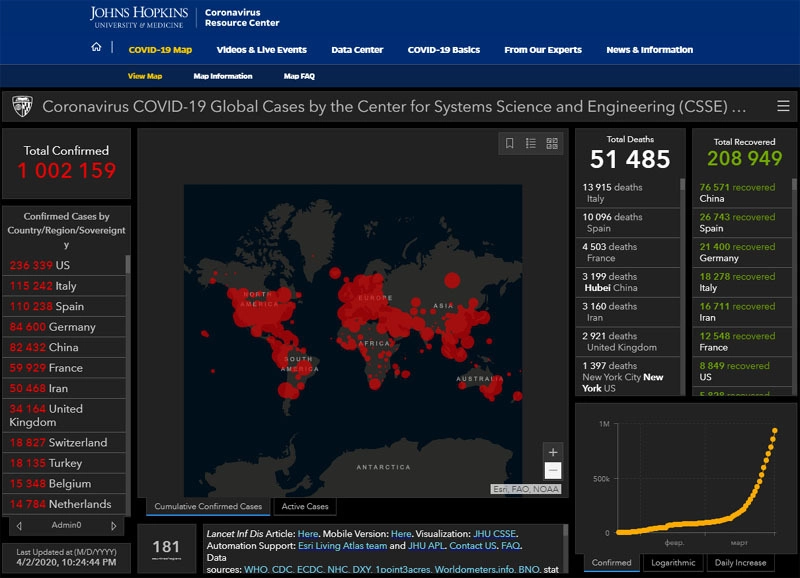The height and width of the screenshot is (578, 800).
Task: Click the home icon in navigation bar
Action: click(96, 48)
